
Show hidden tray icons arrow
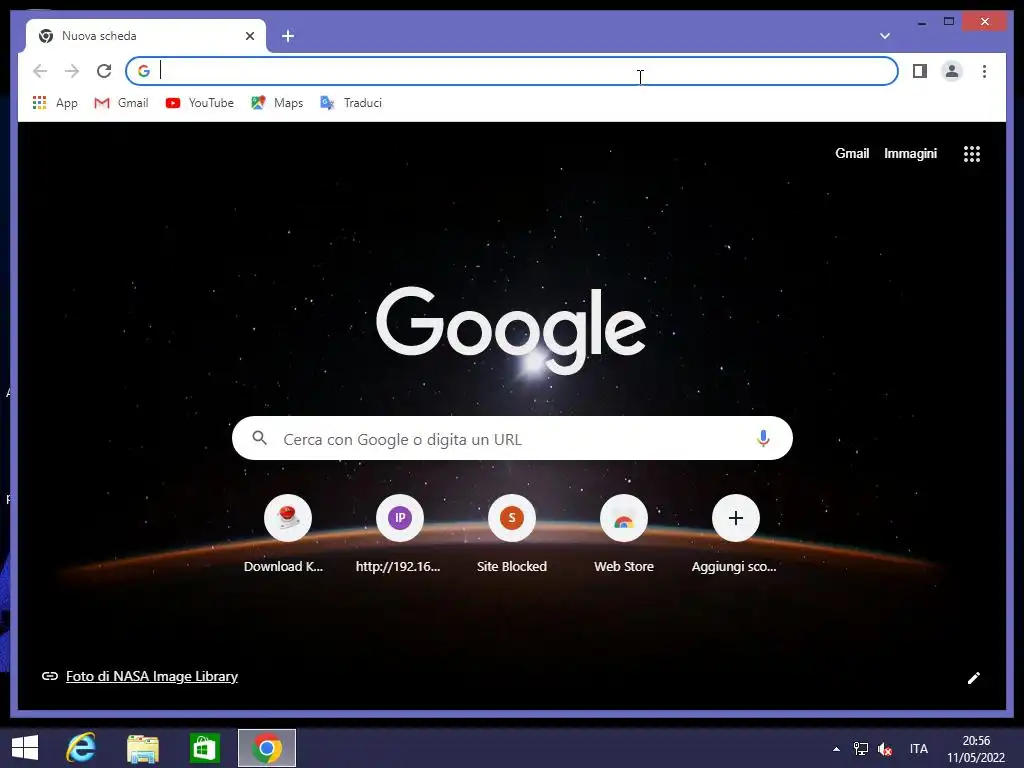click(x=836, y=749)
